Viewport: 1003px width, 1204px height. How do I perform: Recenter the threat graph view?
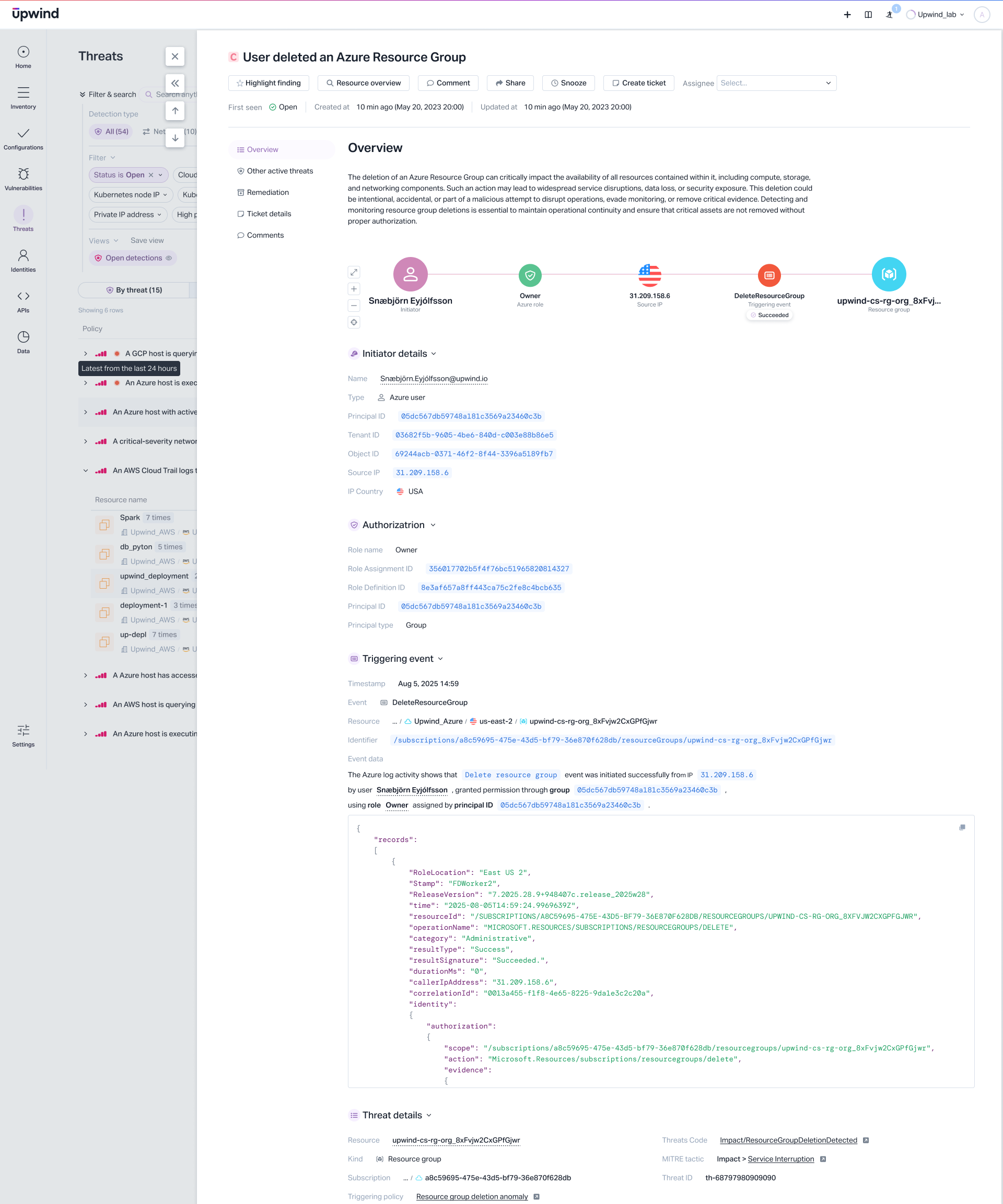point(354,322)
